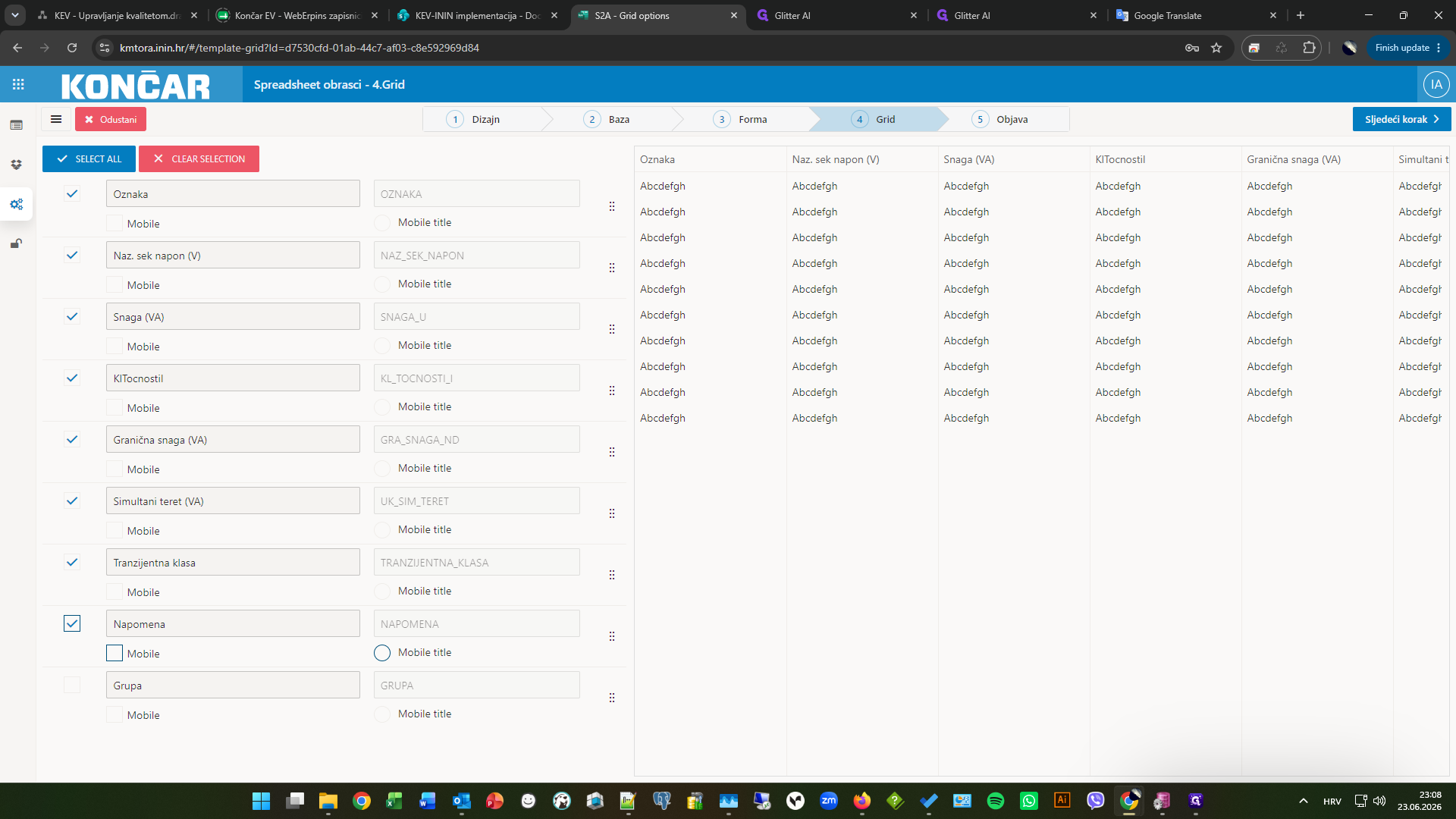This screenshot has height=819, width=1456.
Task: Select Mobile title radio under Napomena
Action: (x=382, y=653)
